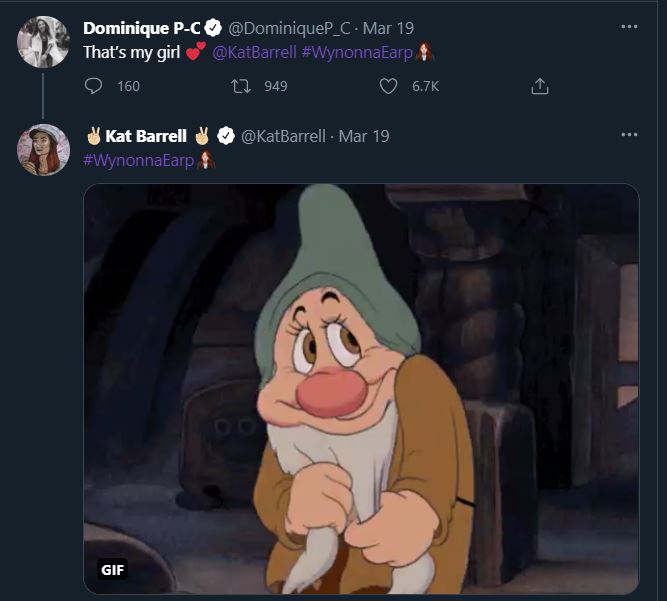This screenshot has width=667, height=601.
Task: Open #WynonnaEarp hashtag in Kat Barrell's tweet
Action: click(x=138, y=160)
